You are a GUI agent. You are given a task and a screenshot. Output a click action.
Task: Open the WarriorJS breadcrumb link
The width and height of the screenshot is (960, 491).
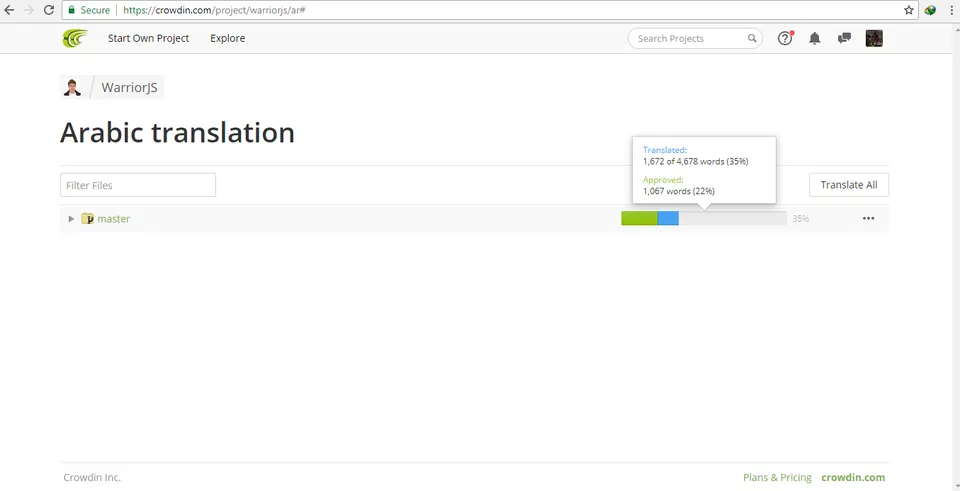tap(129, 88)
